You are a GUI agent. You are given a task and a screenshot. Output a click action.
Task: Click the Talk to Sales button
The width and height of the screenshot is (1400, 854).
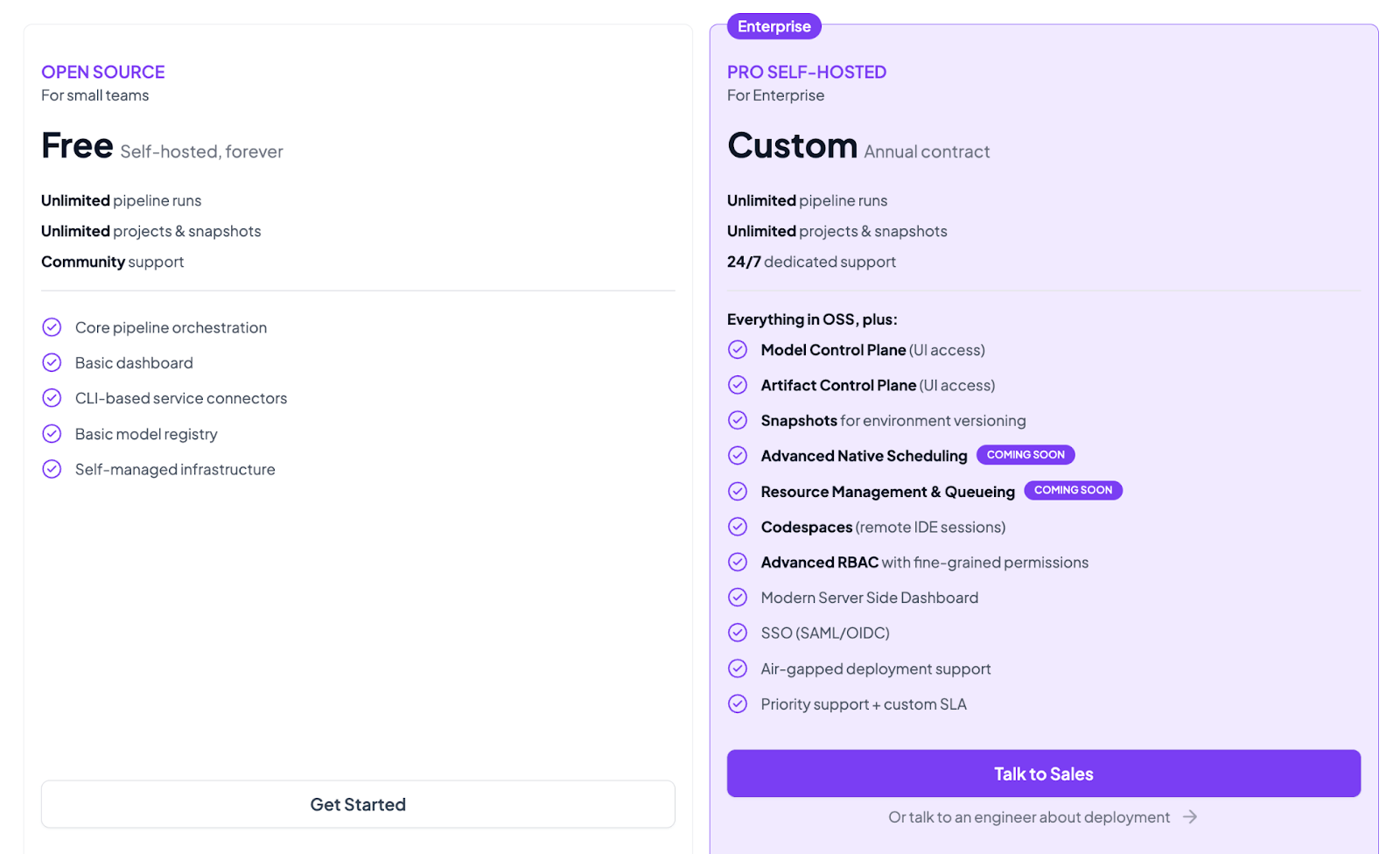tap(1043, 773)
